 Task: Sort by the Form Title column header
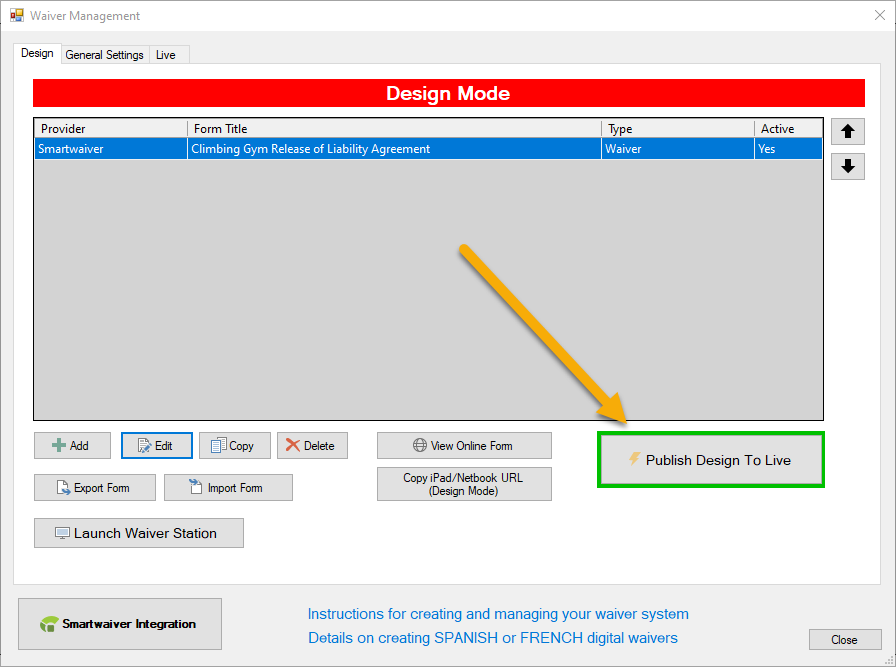(x=394, y=129)
